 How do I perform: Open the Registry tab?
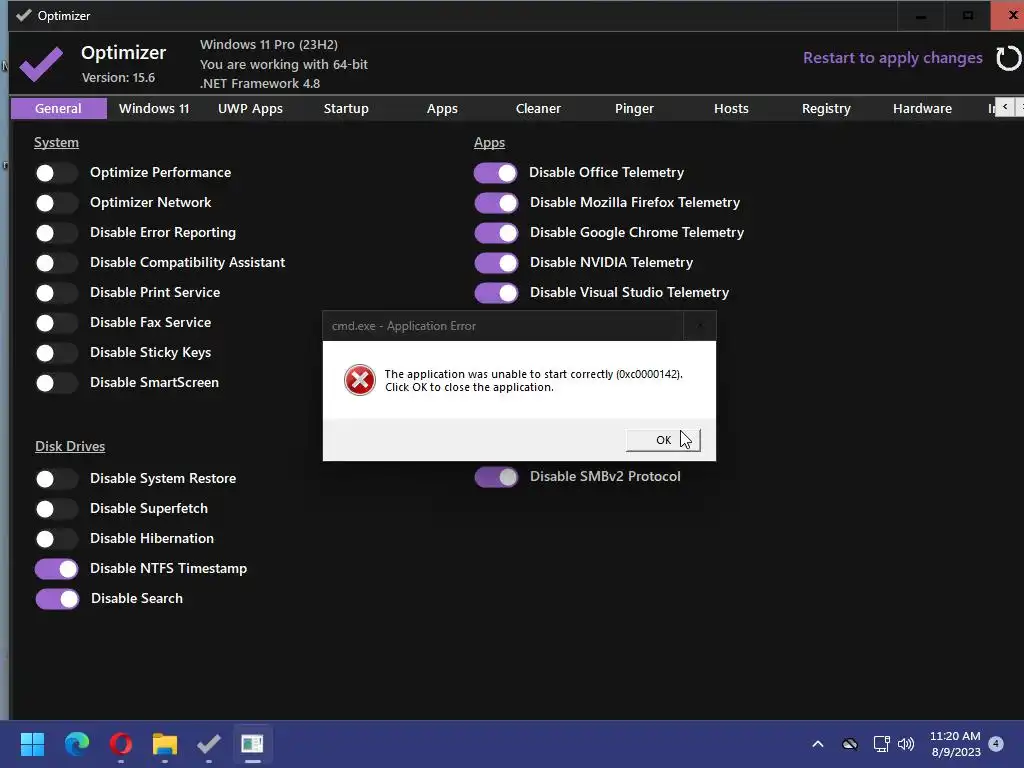coord(826,108)
